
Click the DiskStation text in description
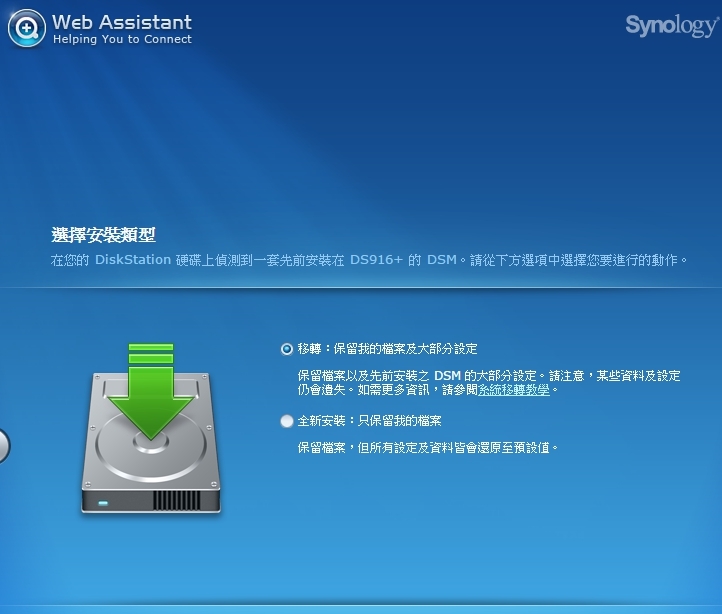pyautogui.click(x=133, y=260)
